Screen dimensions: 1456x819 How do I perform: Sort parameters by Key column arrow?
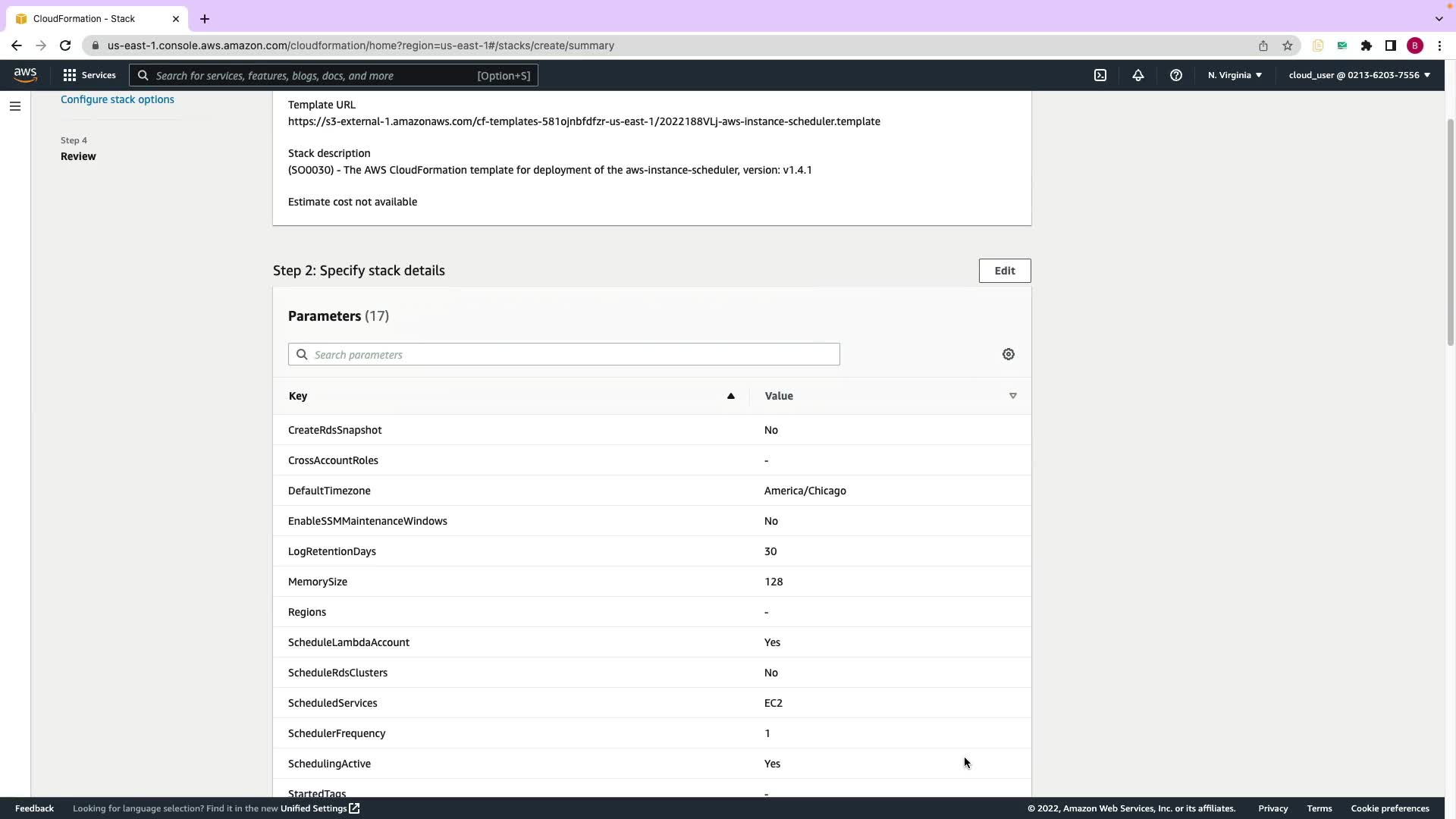click(731, 396)
